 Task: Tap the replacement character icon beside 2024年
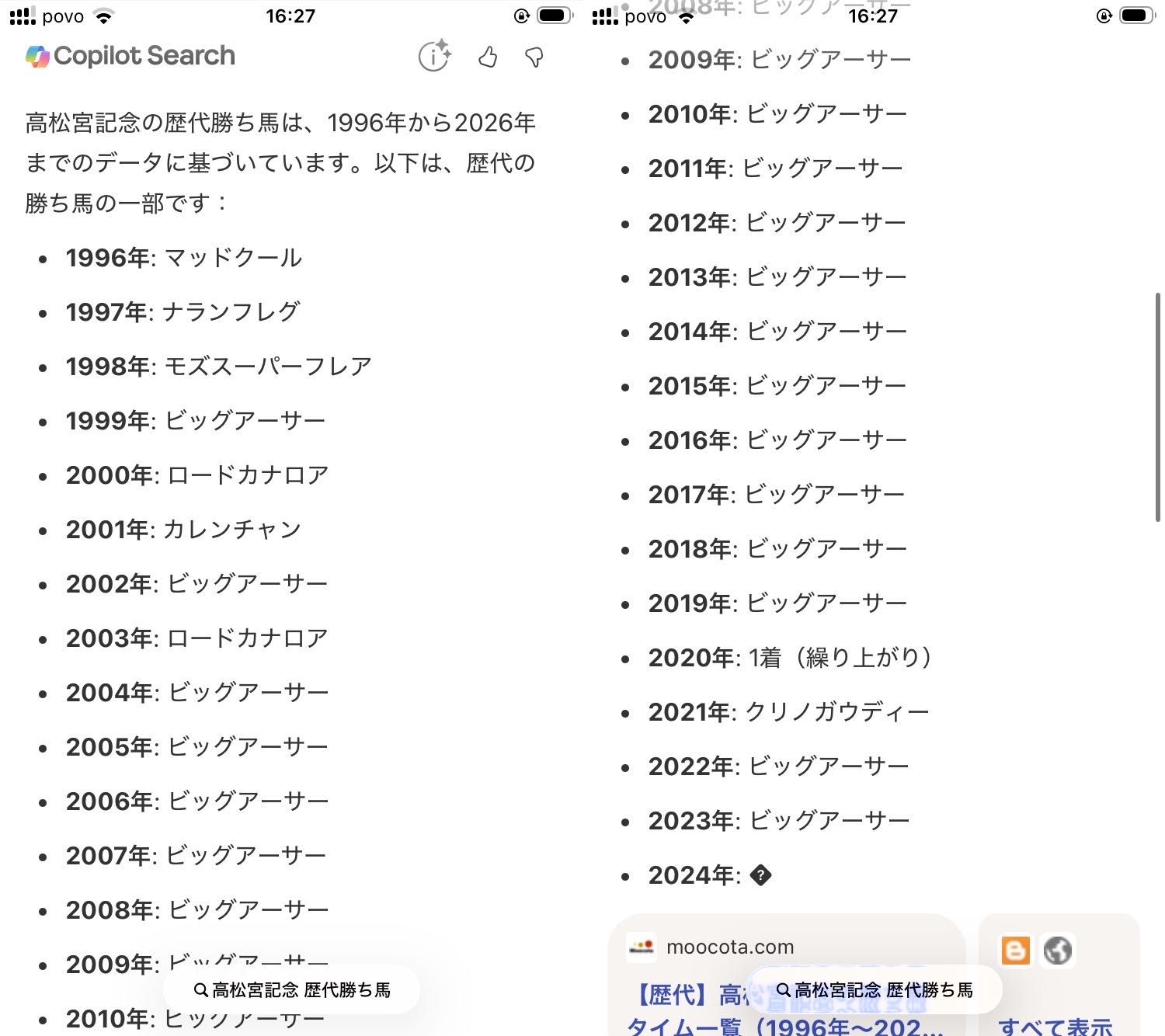pos(761,876)
